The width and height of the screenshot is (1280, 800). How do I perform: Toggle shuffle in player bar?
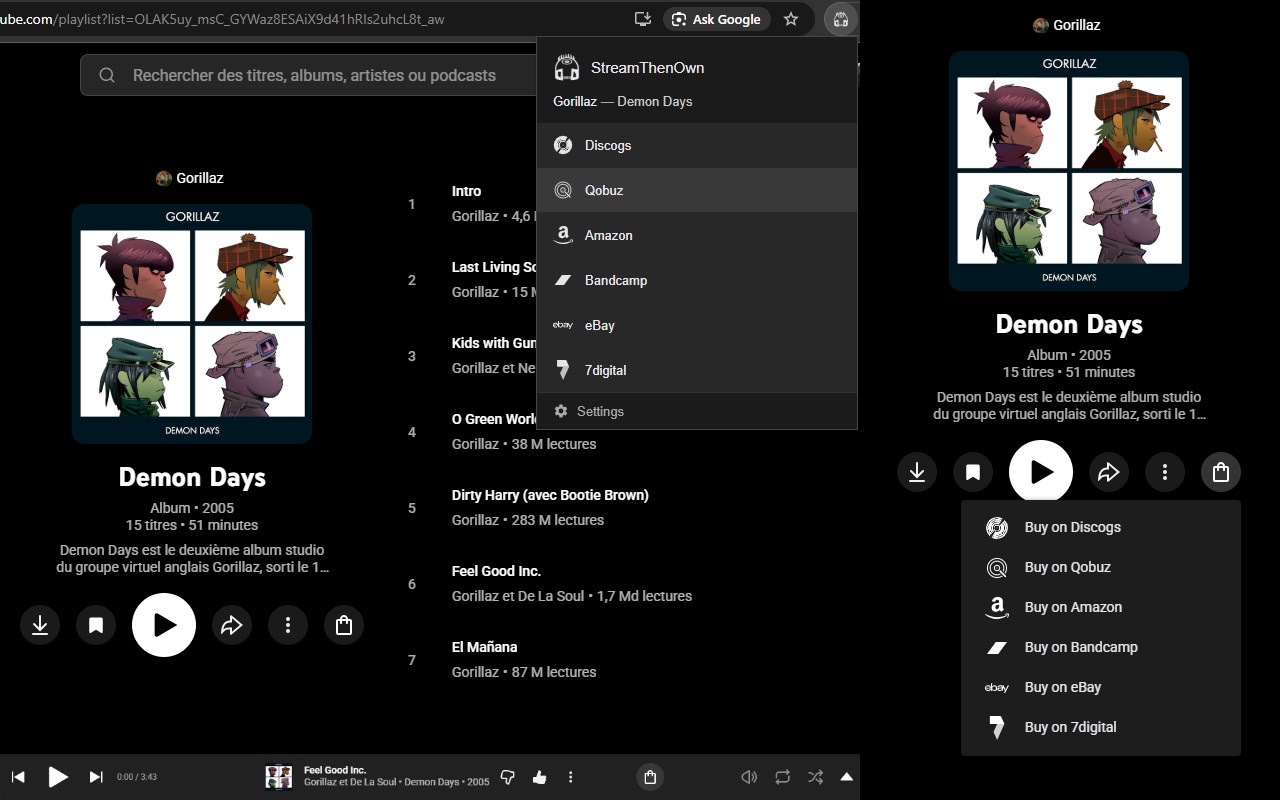point(815,777)
